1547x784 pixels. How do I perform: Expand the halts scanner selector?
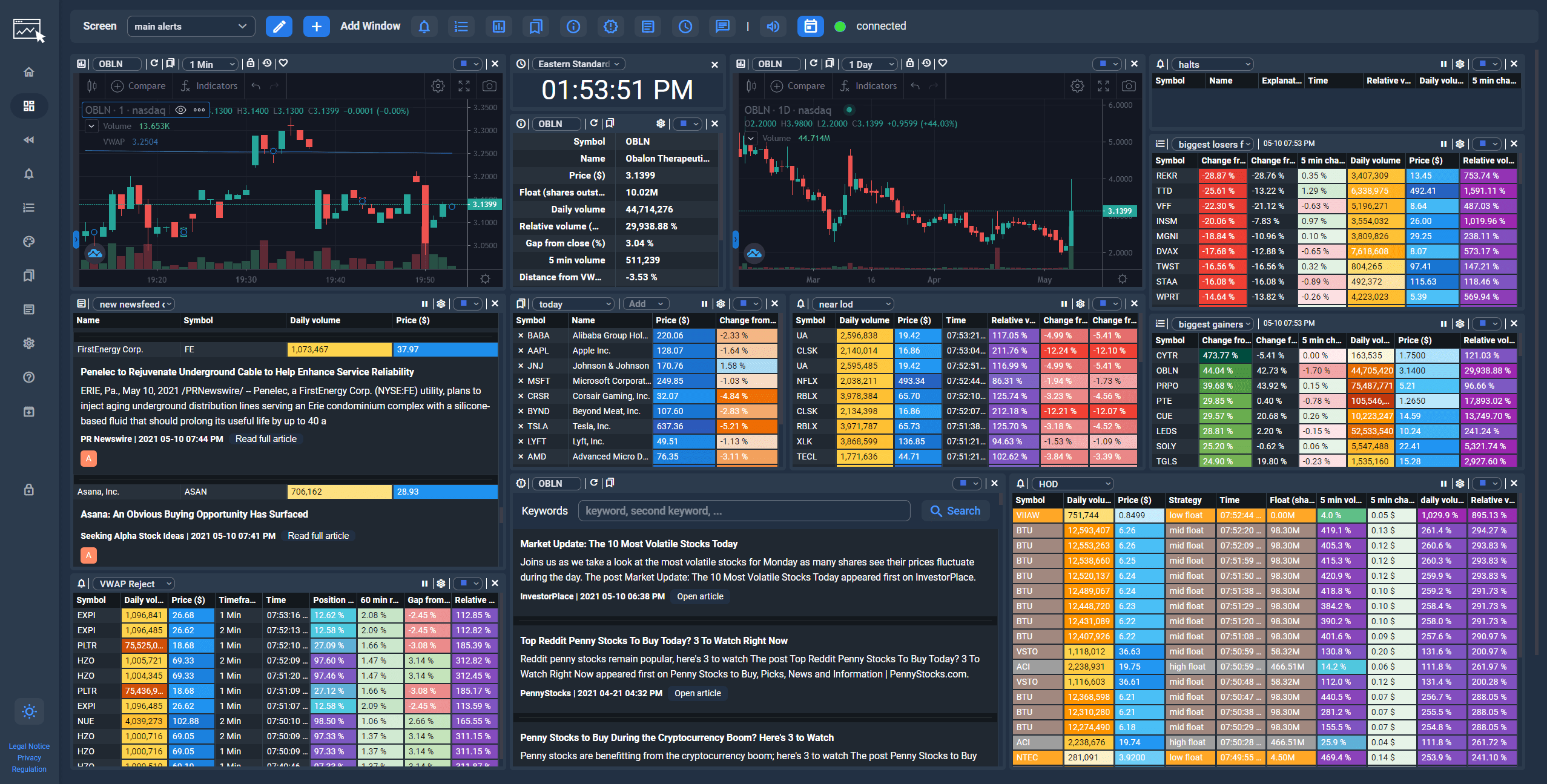(1212, 64)
